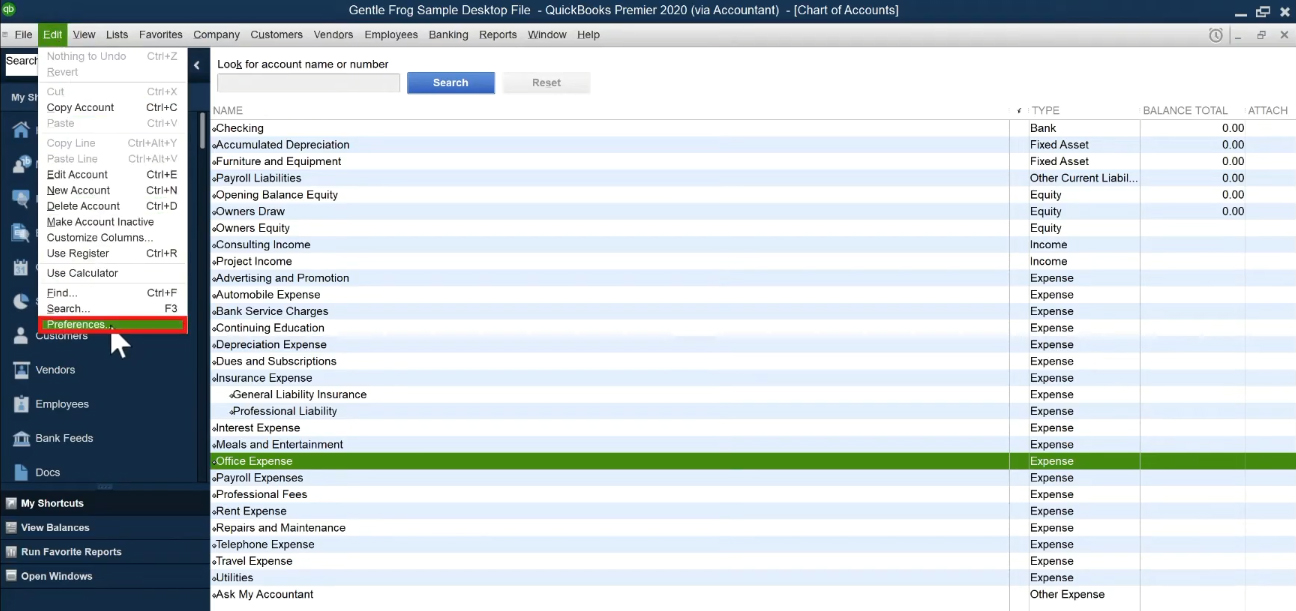The image size is (1296, 611).
Task: Choose Make Account Inactive from Edit menu
Action: click(100, 222)
